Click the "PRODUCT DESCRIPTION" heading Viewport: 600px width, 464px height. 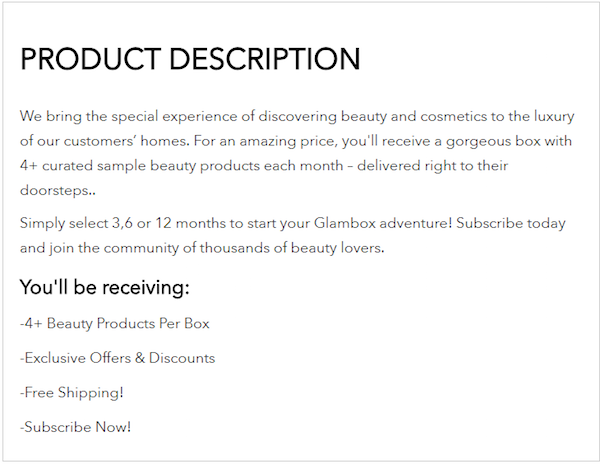[190, 59]
